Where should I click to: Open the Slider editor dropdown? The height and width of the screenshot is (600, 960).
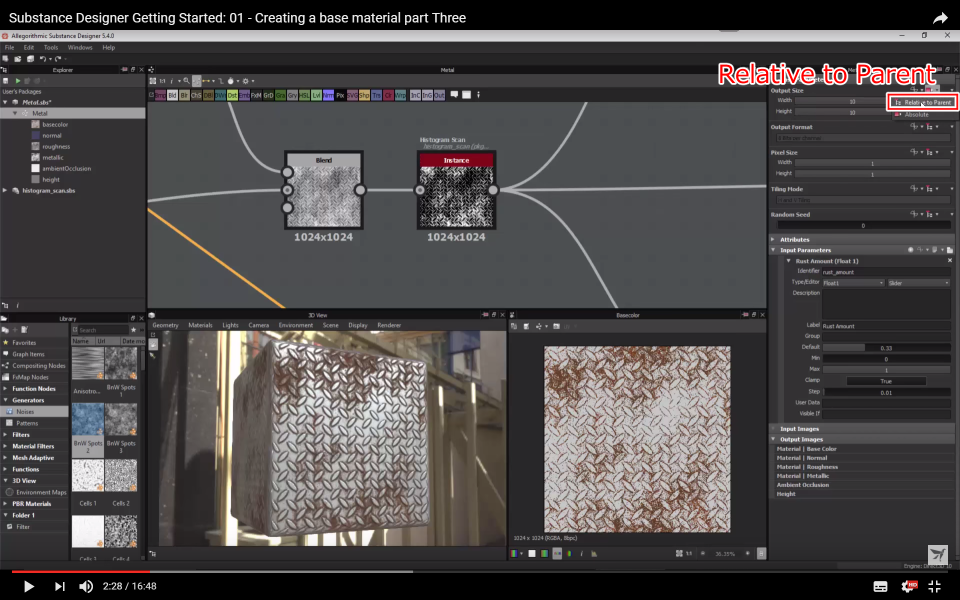pos(918,283)
